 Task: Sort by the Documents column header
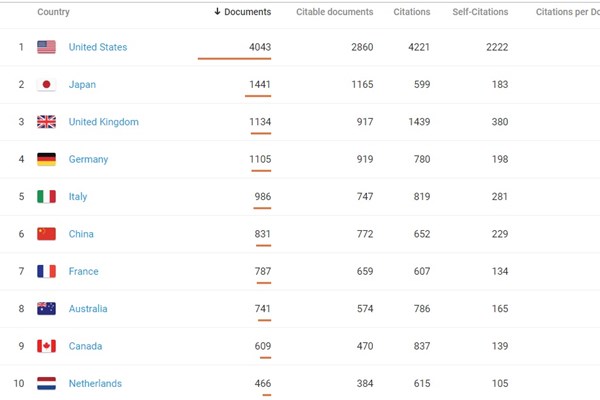243,12
